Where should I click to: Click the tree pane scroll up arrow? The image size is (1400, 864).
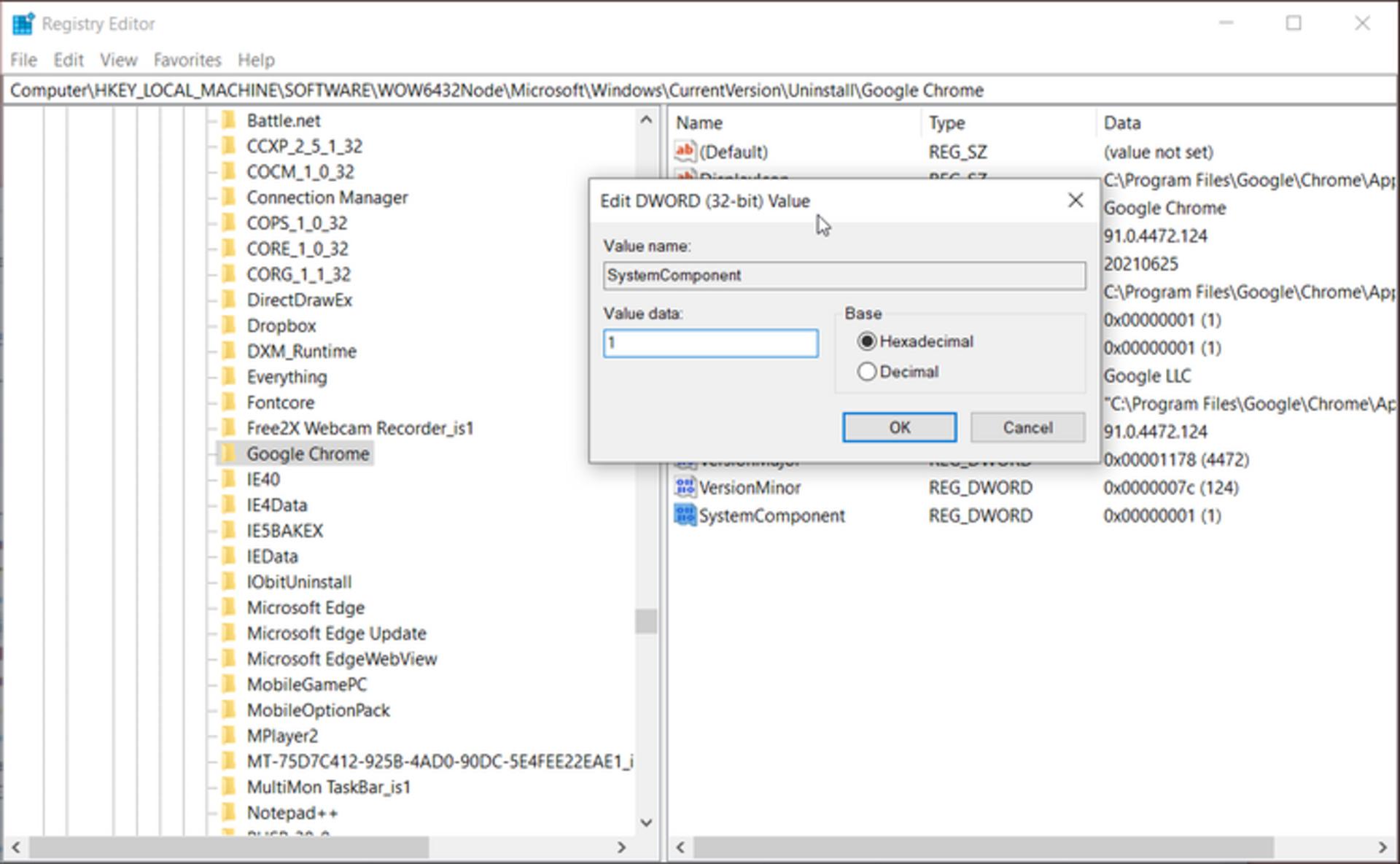coord(646,120)
